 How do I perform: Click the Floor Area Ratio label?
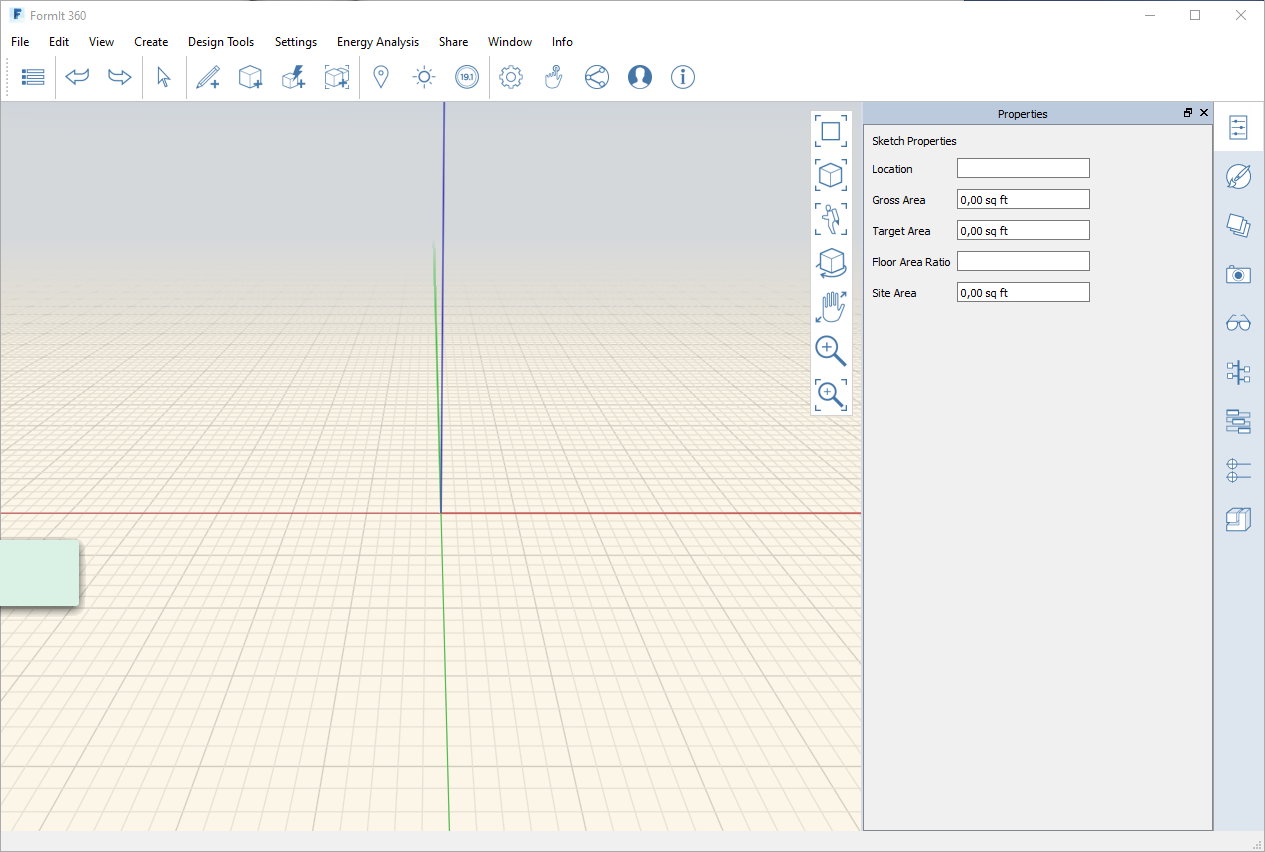pyautogui.click(x=911, y=262)
